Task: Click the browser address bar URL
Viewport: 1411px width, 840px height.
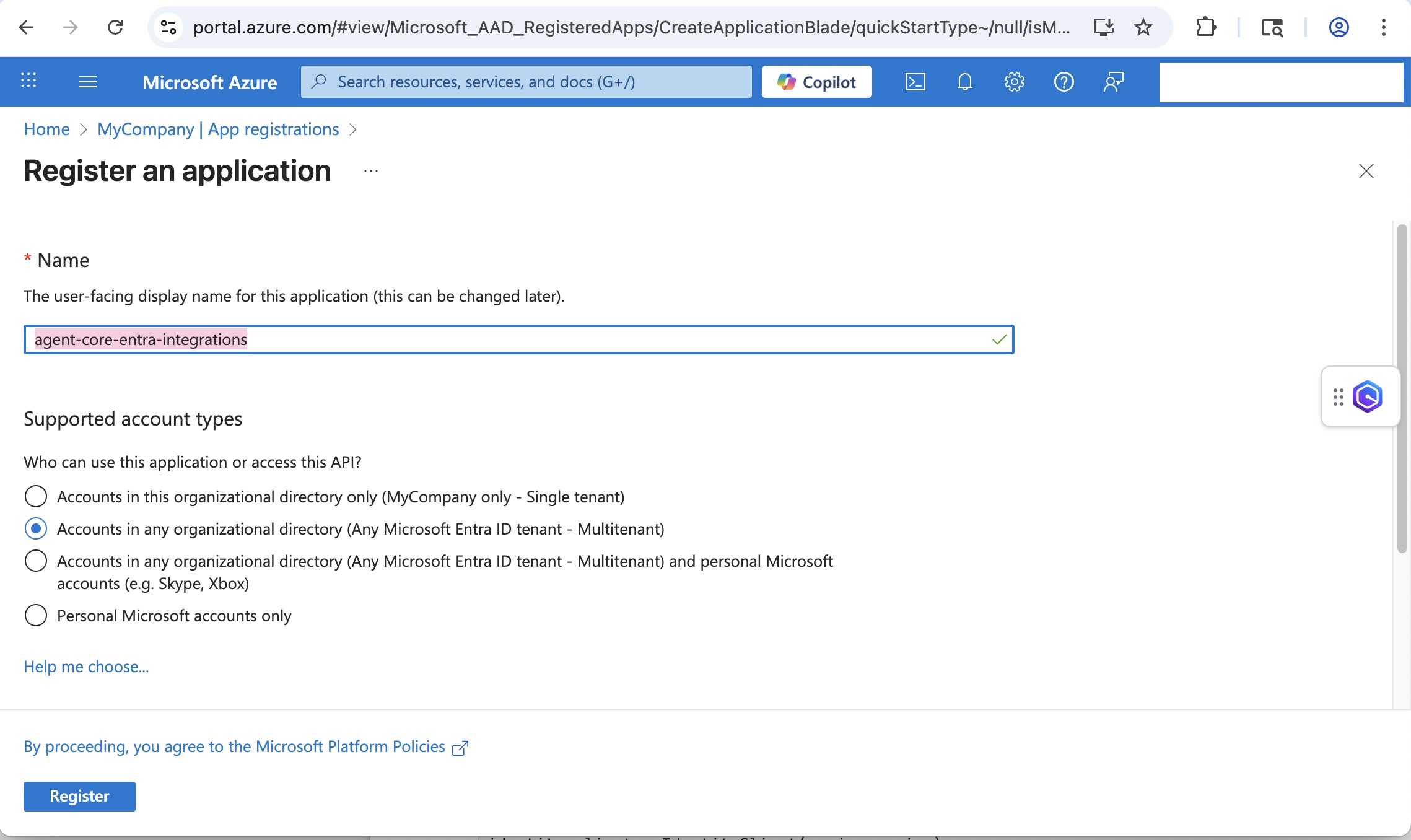Action: point(631,27)
